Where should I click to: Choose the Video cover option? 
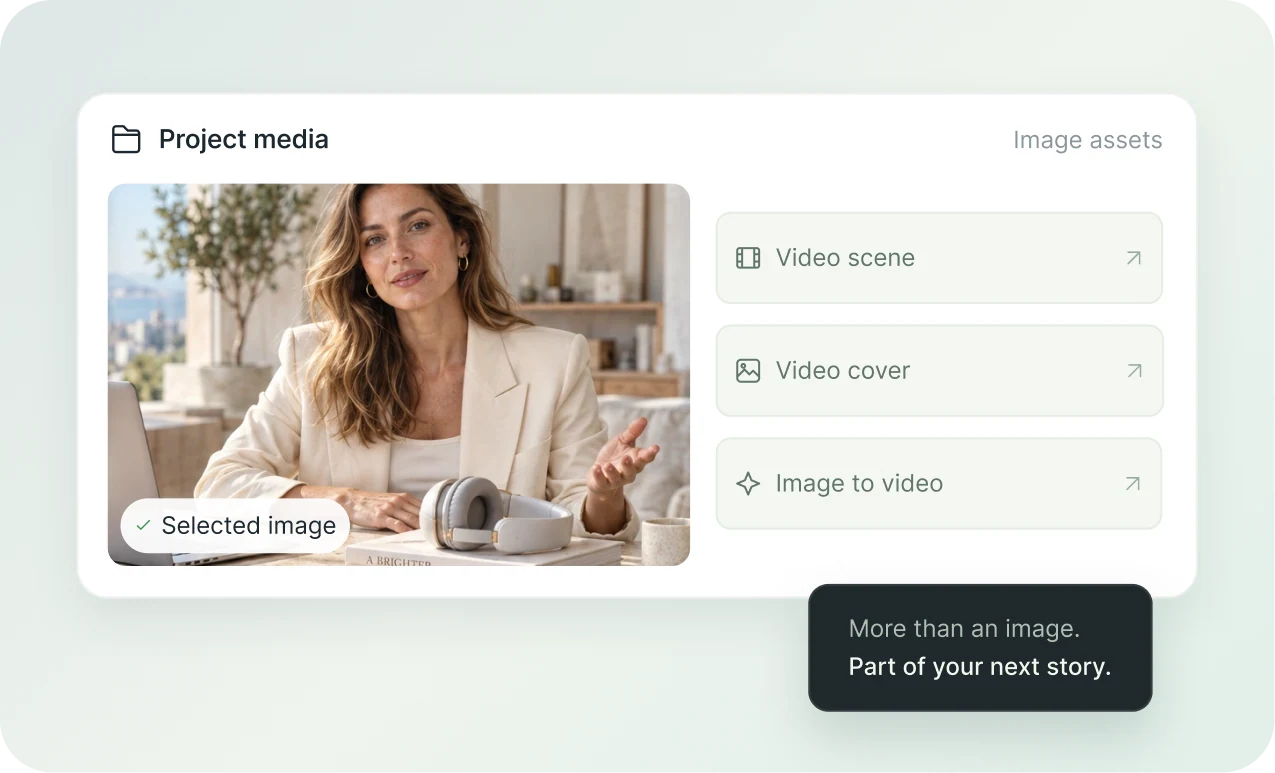pyautogui.click(x=939, y=371)
